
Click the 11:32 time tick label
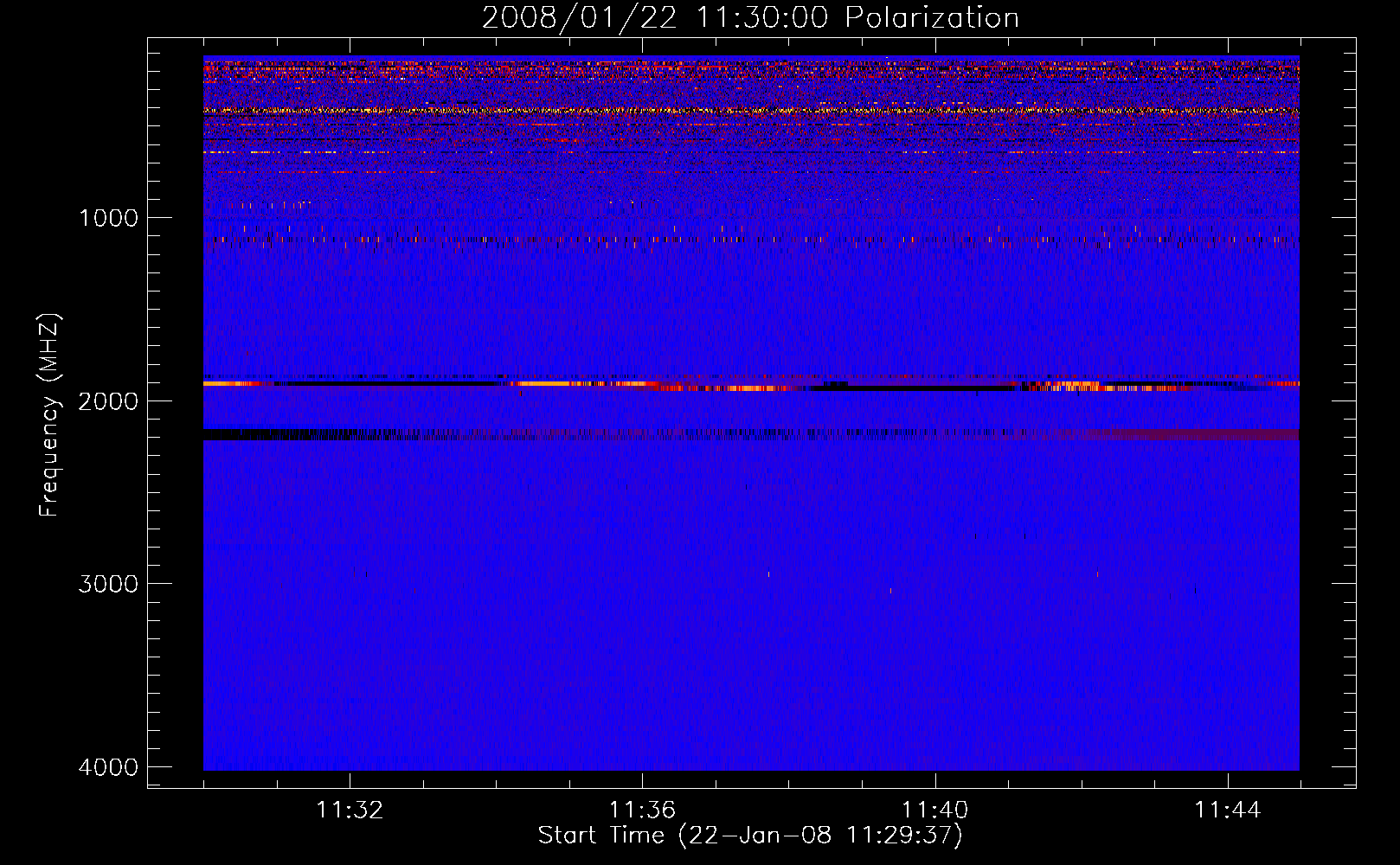[x=350, y=811]
